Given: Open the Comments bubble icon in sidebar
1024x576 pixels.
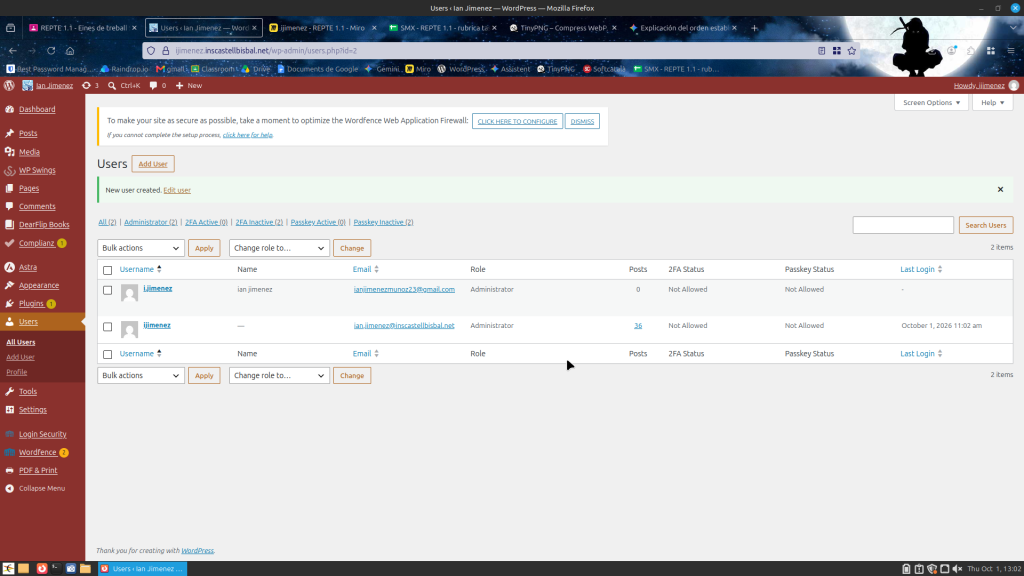Looking at the screenshot, I should click(x=10, y=206).
